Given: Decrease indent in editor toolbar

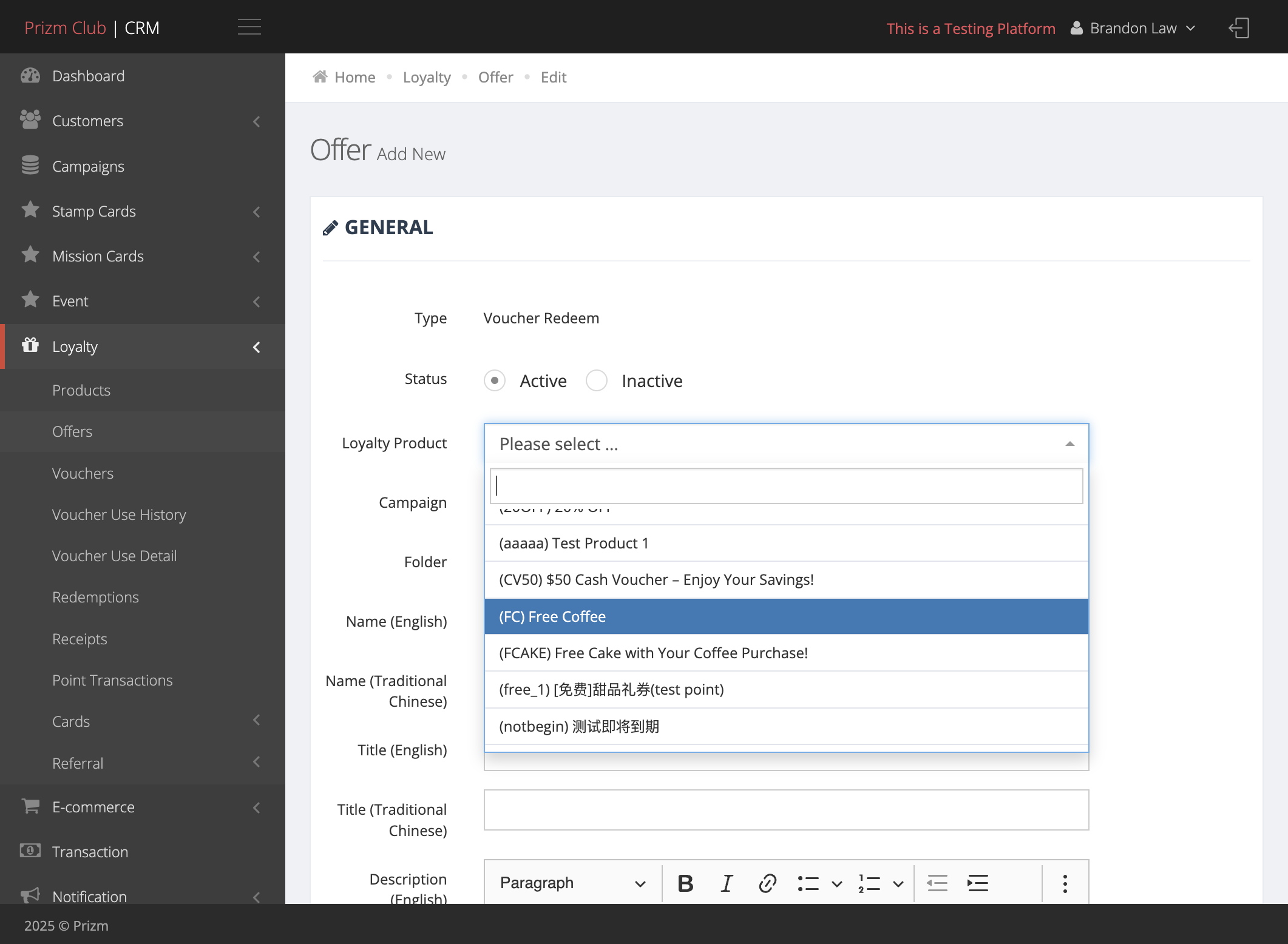Looking at the screenshot, I should click(x=937, y=883).
